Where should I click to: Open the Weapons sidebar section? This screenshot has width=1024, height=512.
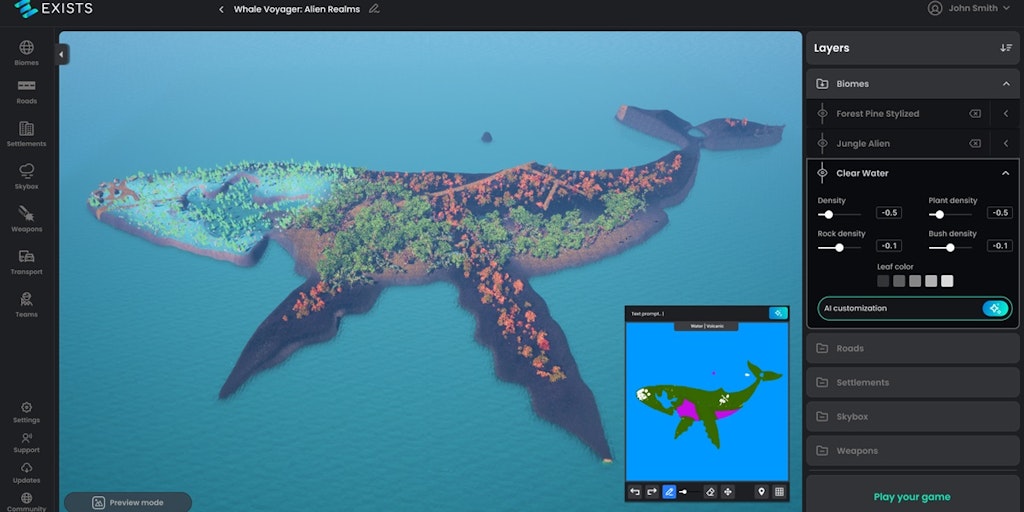[x=26, y=219]
